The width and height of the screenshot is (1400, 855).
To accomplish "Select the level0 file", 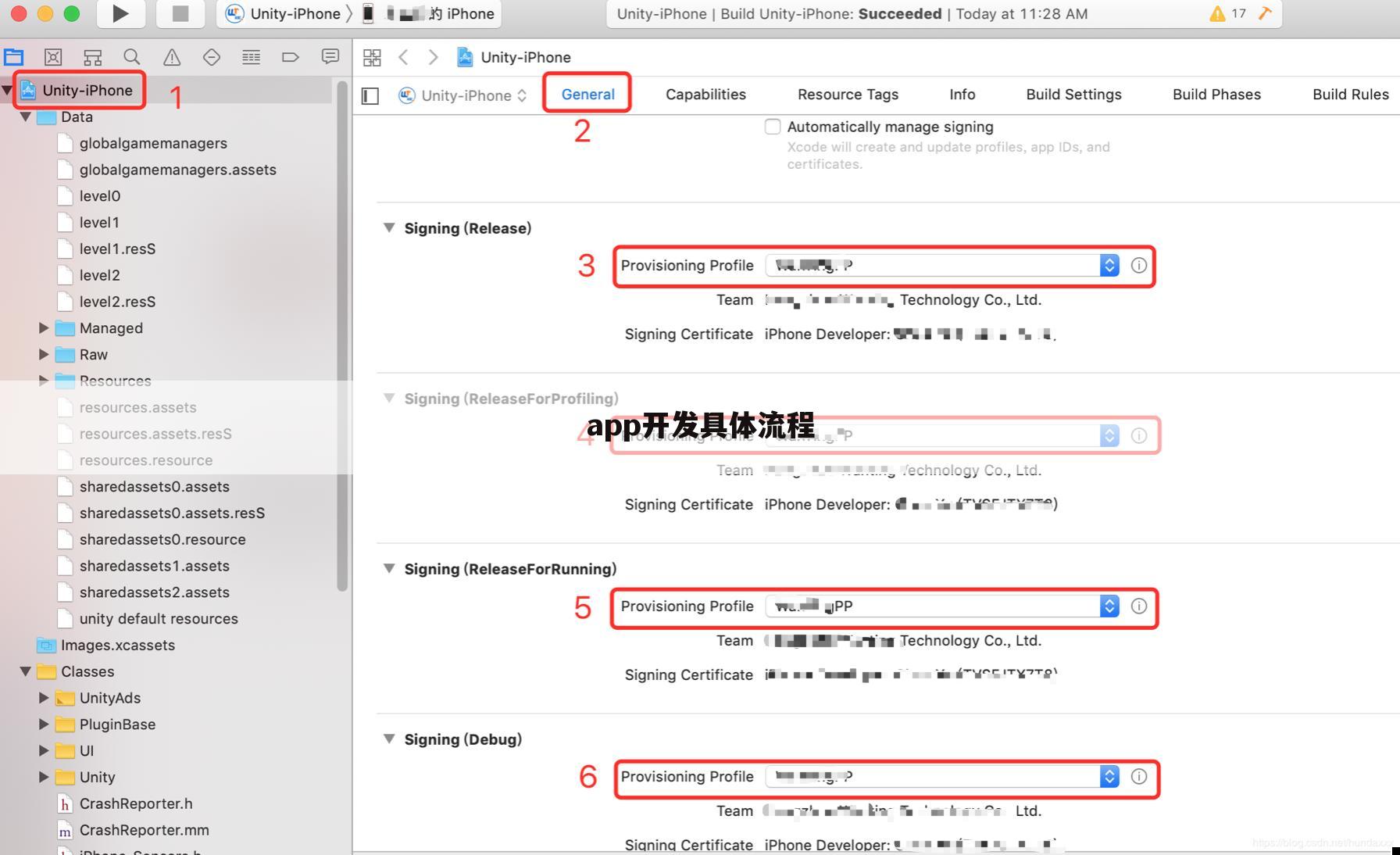I will [99, 196].
